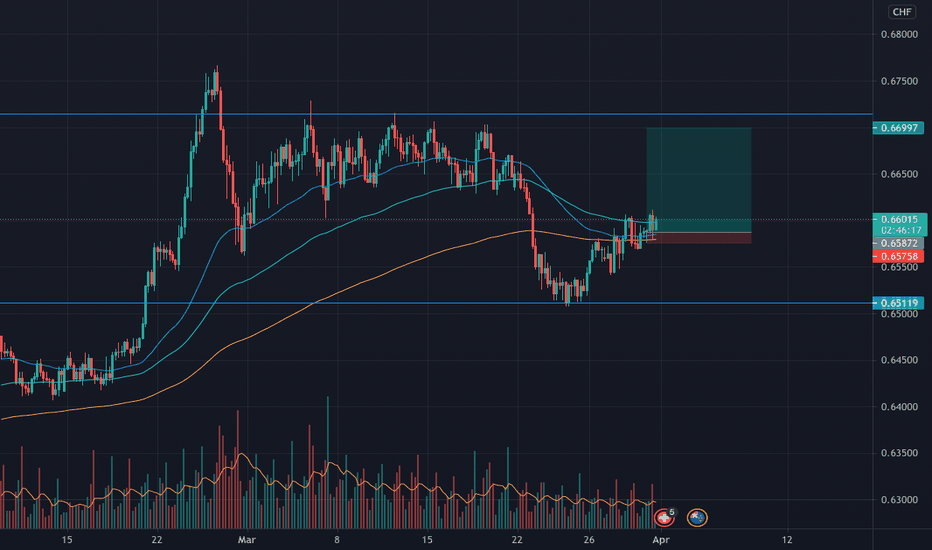
Task: Click the 8 date on time axis
Action: coord(337,540)
